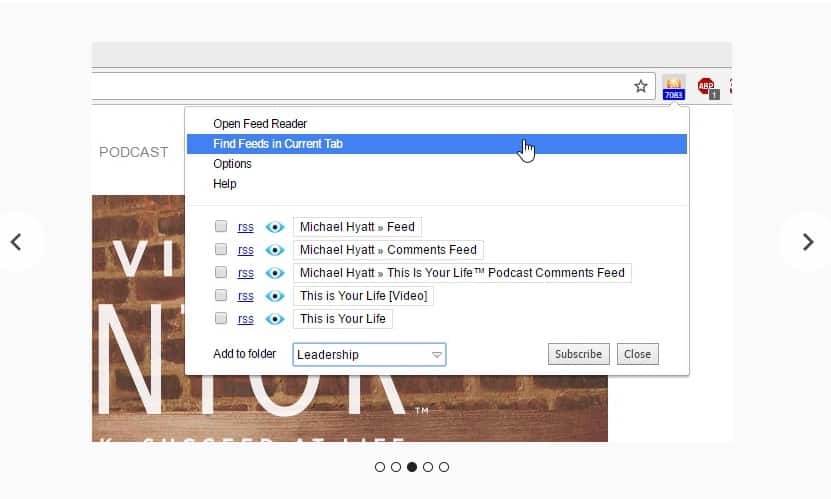831x499 pixels.
Task: Click the Adblock Plus extension icon
Action: click(x=708, y=87)
